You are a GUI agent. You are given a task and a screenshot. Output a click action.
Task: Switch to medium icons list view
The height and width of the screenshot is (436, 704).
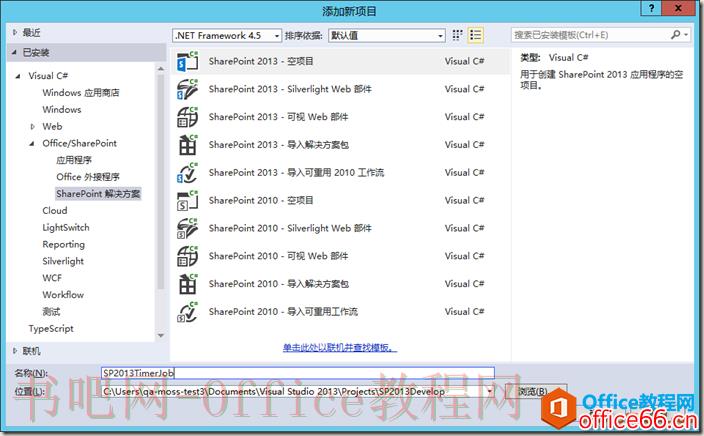pyautogui.click(x=475, y=35)
